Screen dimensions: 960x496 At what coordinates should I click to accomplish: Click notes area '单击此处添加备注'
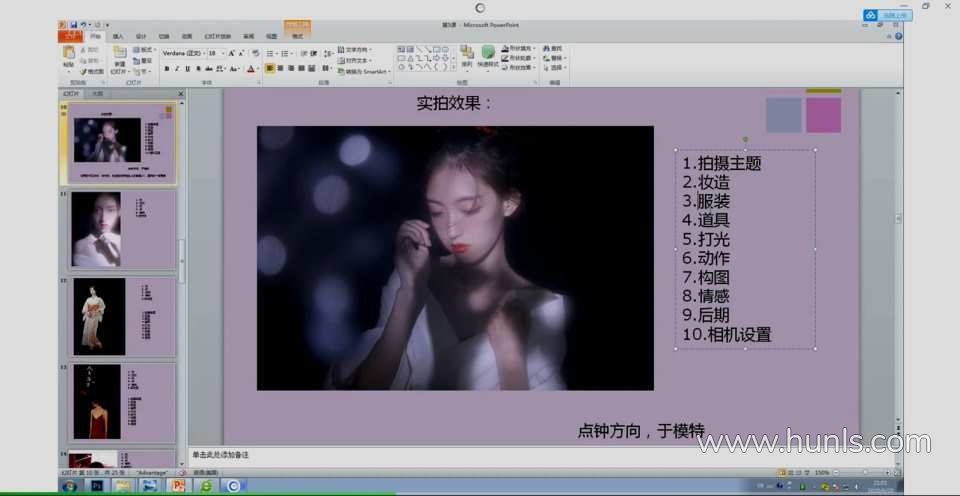pyautogui.click(x=220, y=455)
